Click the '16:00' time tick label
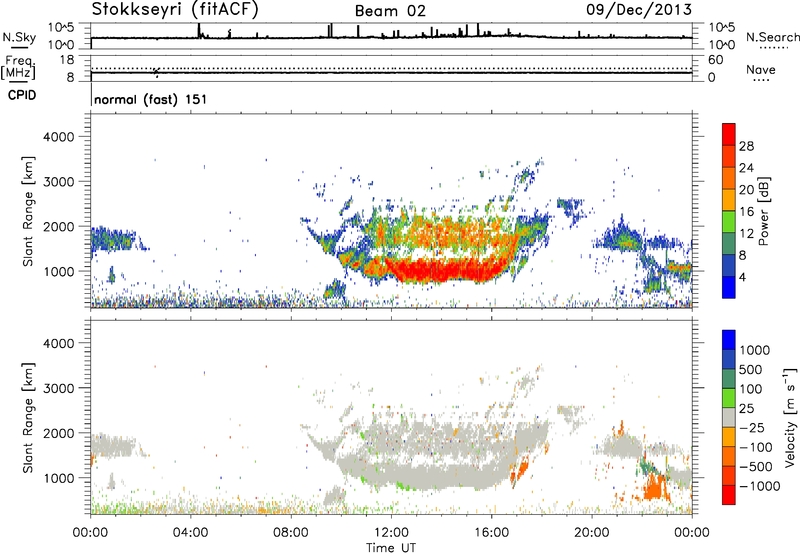This screenshot has width=800, height=554. 492,533
